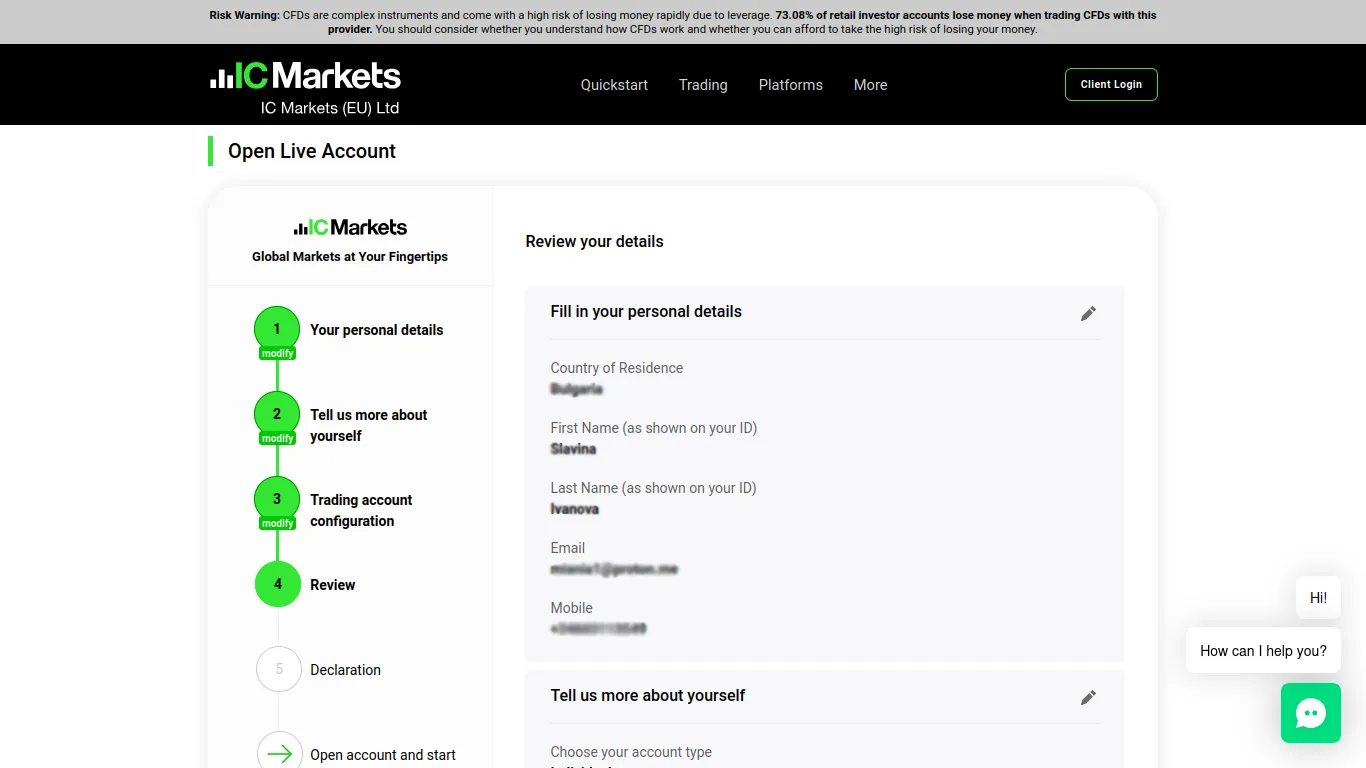Go to 'Tell us more about yourself' step in the sidebar
This screenshot has height=768, width=1366.
[x=368, y=425]
